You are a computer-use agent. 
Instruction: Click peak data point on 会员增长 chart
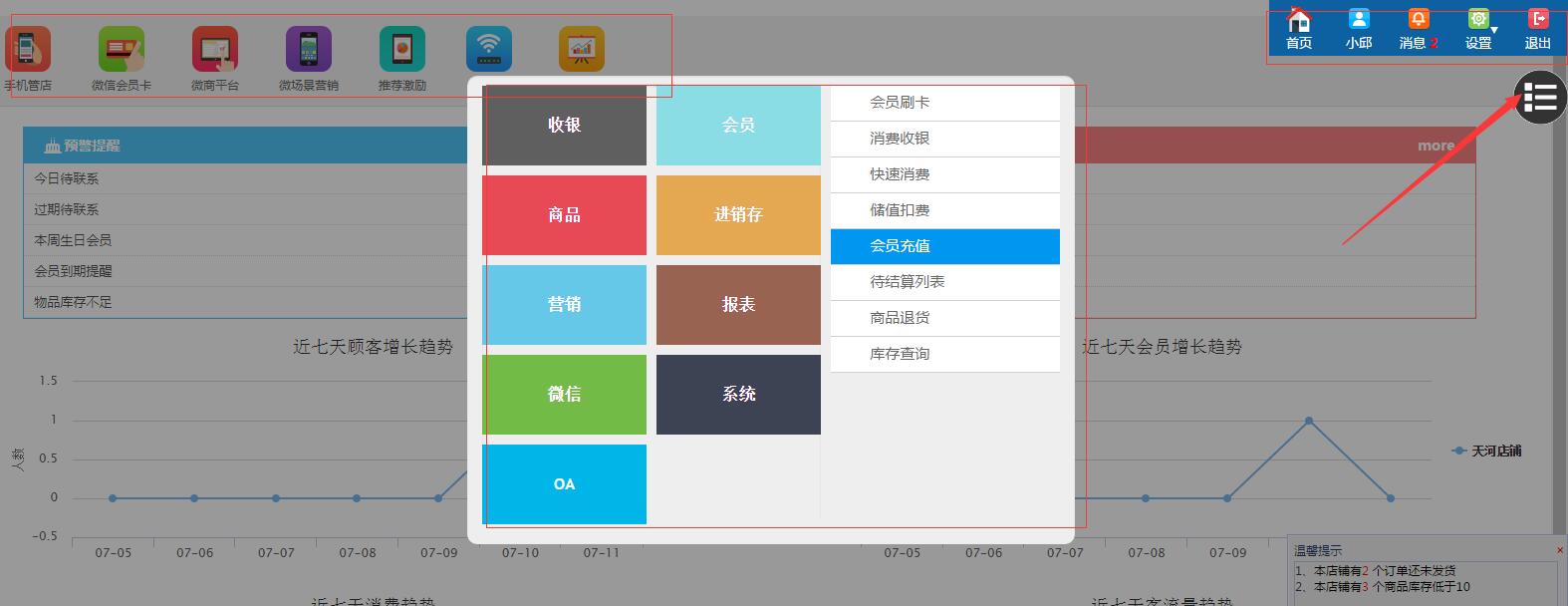1308,421
